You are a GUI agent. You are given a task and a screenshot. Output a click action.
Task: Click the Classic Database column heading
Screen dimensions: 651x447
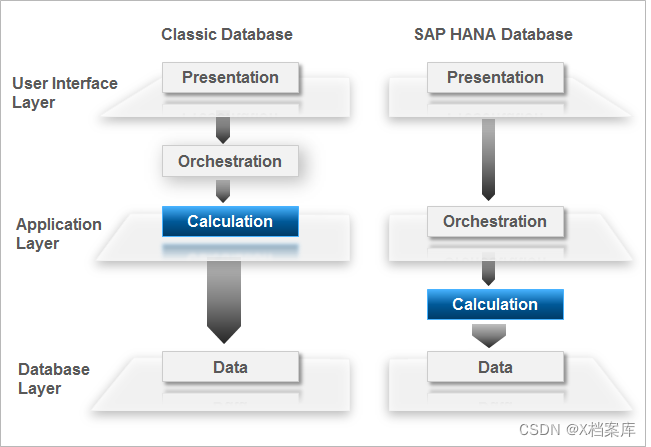[227, 34]
